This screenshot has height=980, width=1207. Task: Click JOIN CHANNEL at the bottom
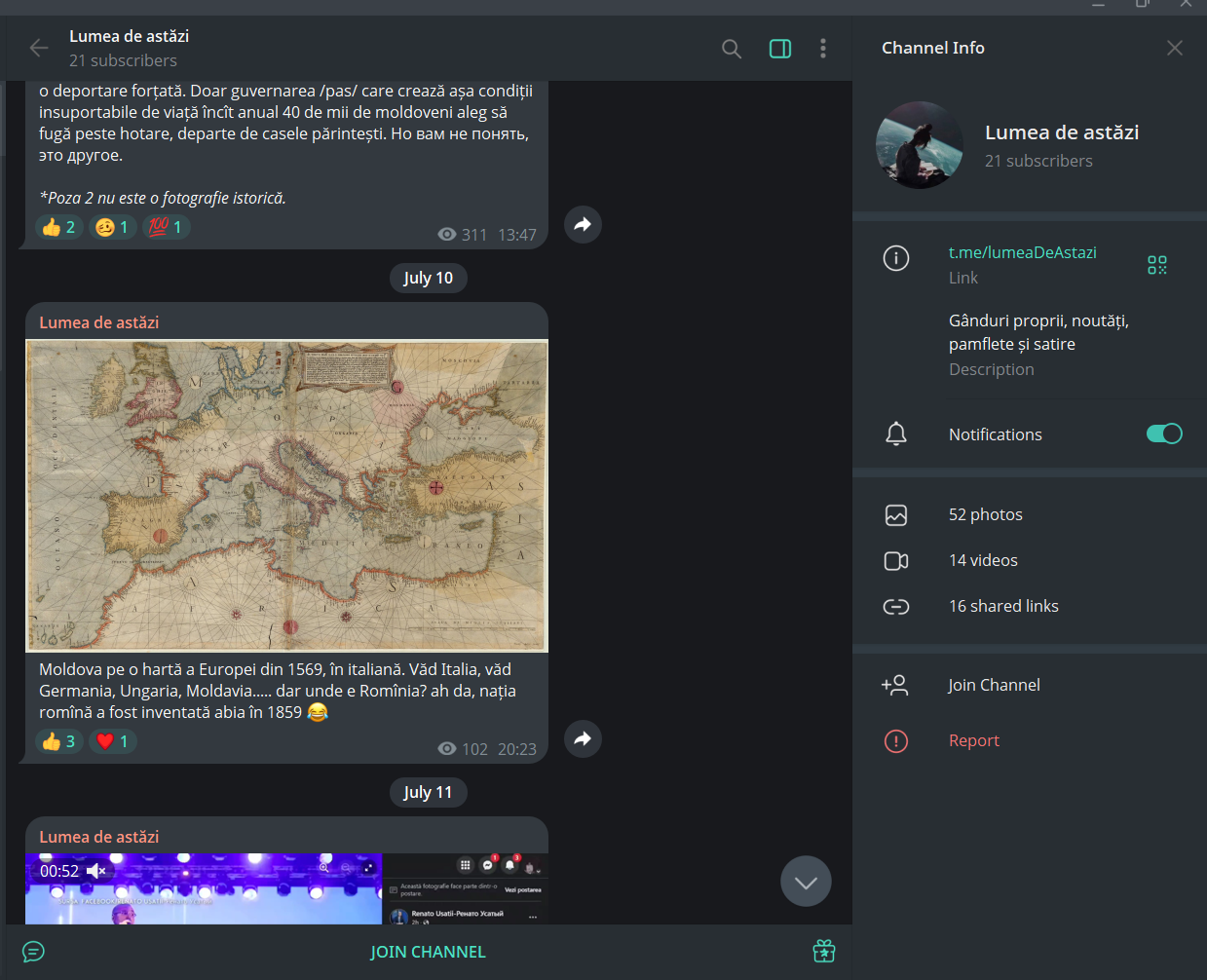pos(428,952)
